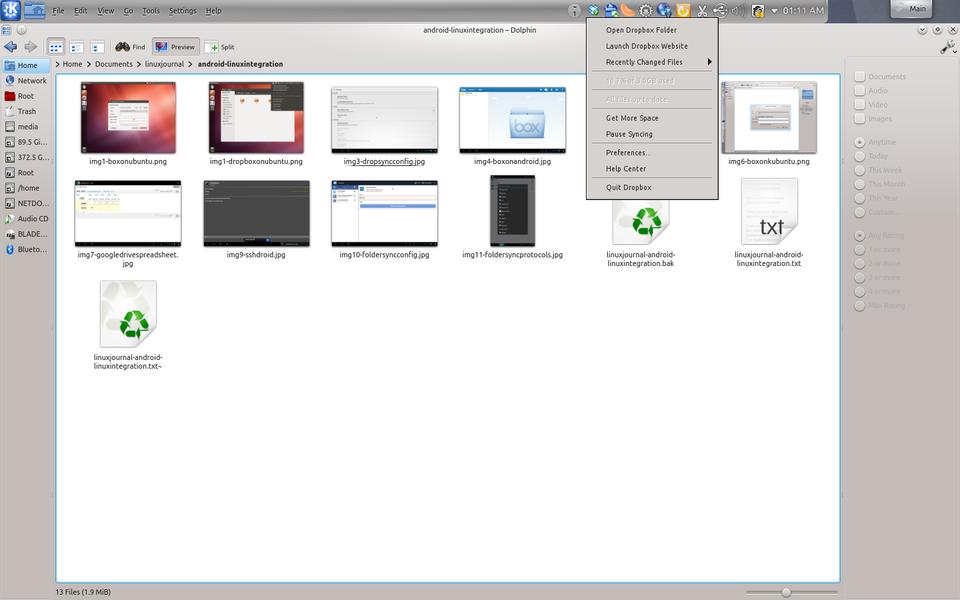The width and height of the screenshot is (960, 600).
Task: Enable the Images filter checkbox
Action: 860,119
